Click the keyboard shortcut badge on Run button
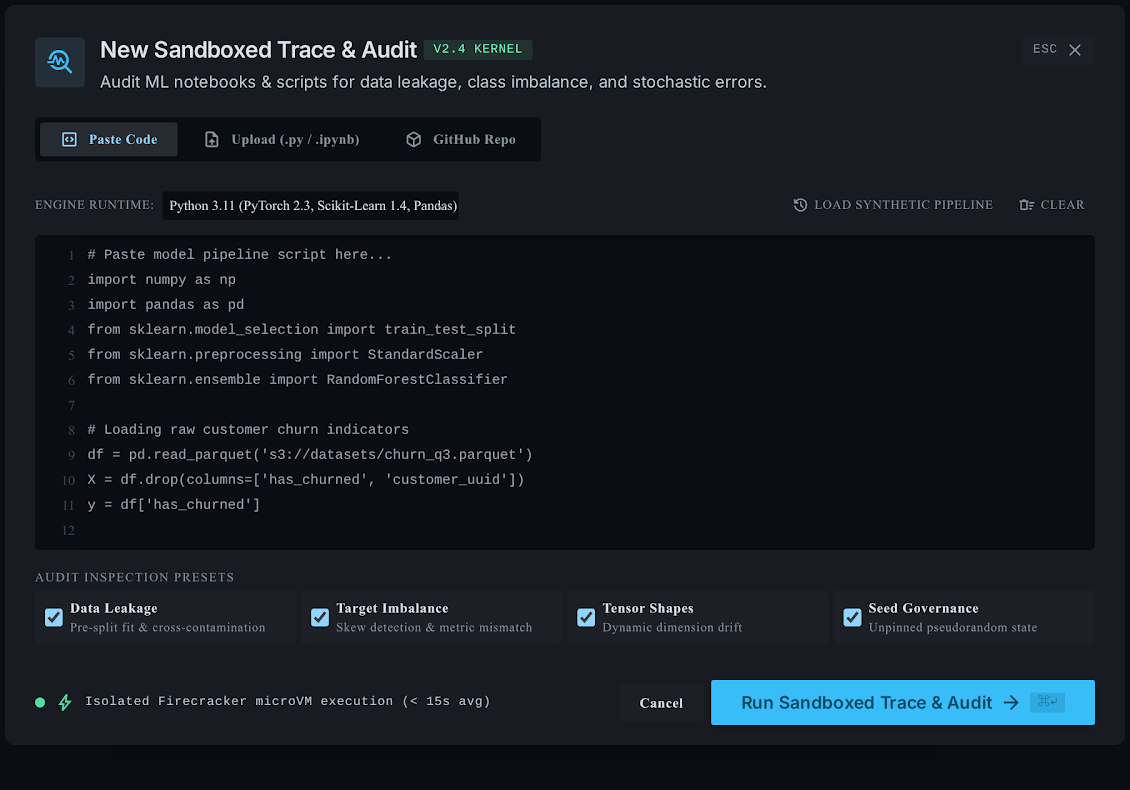The image size is (1130, 790). [1047, 701]
